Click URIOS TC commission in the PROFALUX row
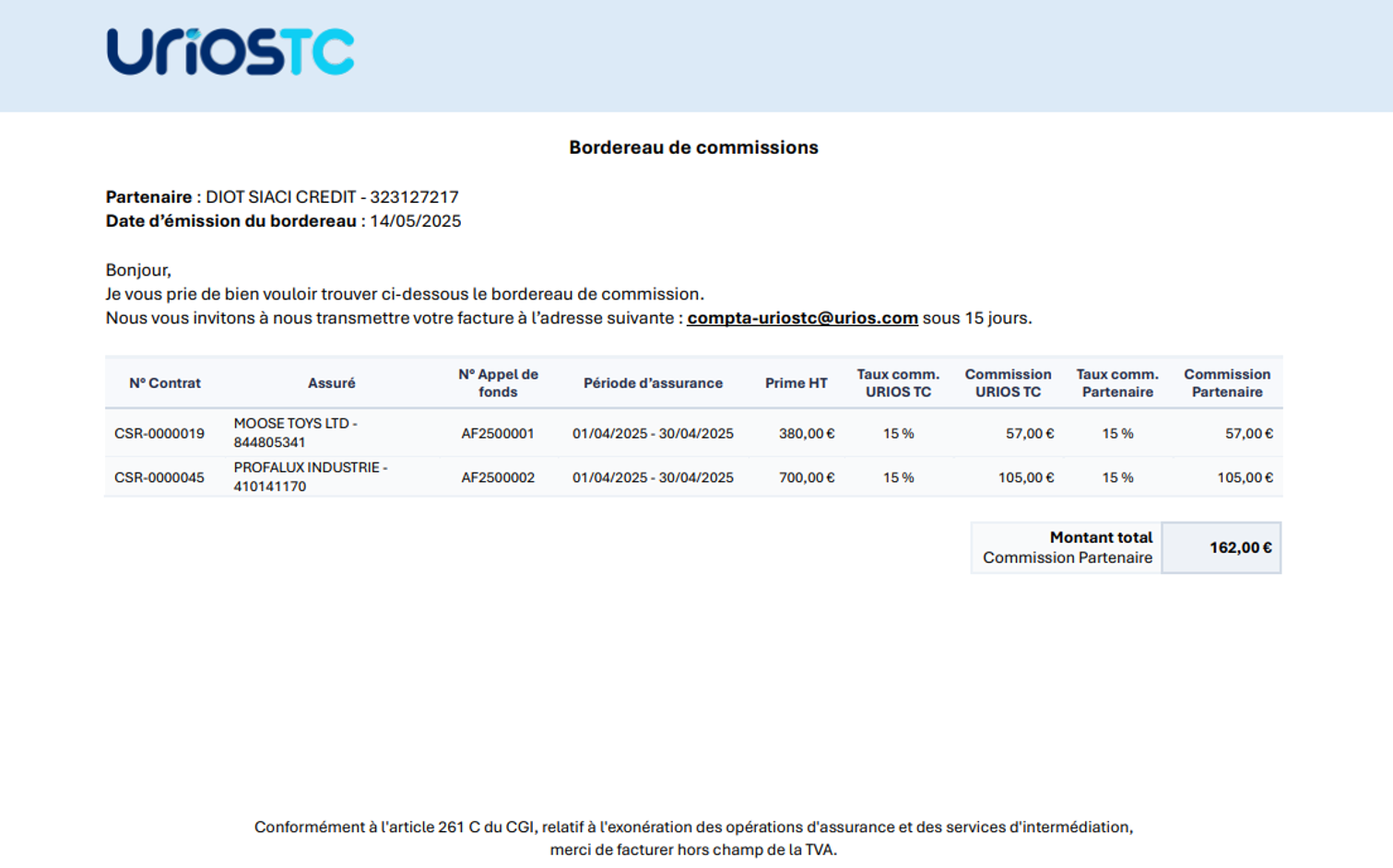Viewport: 1393px width, 868px height. coord(1026,477)
